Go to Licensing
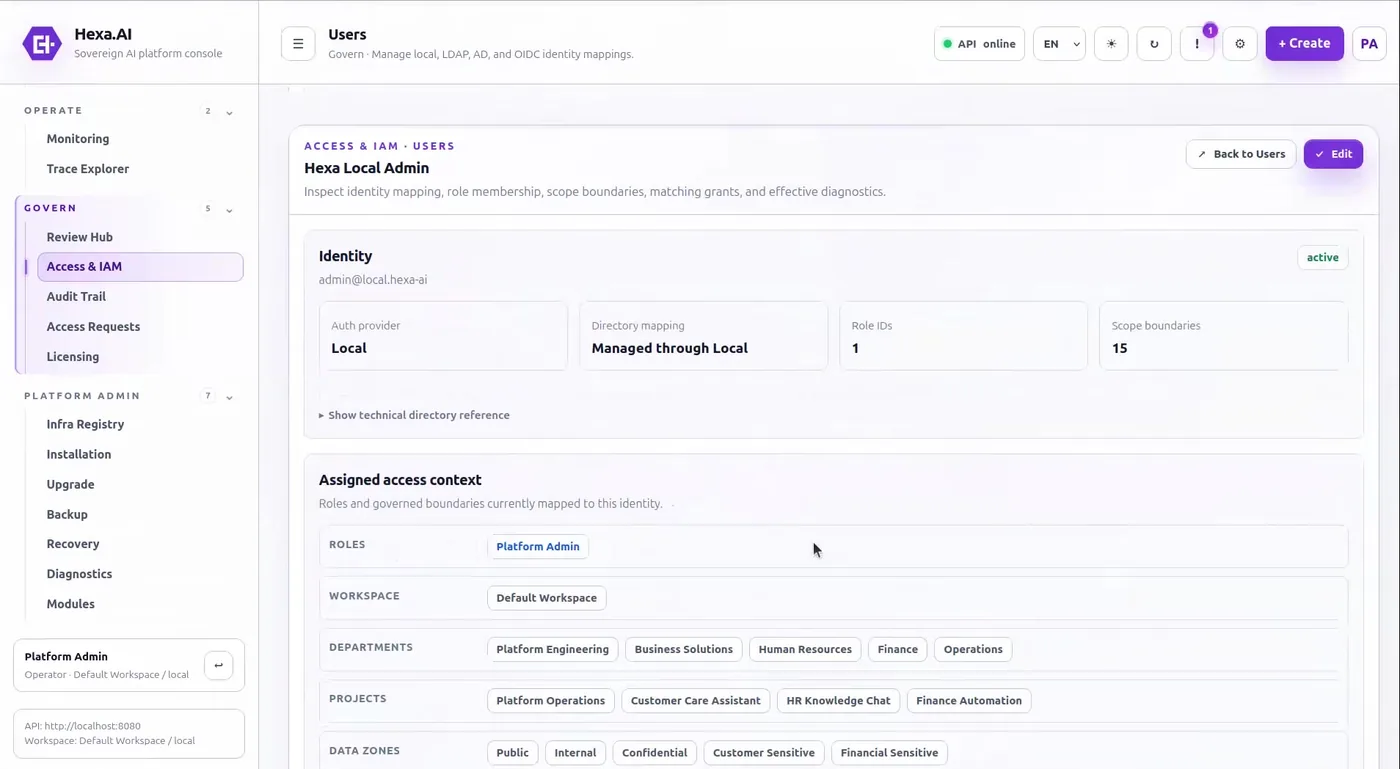Viewport: 1400px width, 769px height. [73, 357]
